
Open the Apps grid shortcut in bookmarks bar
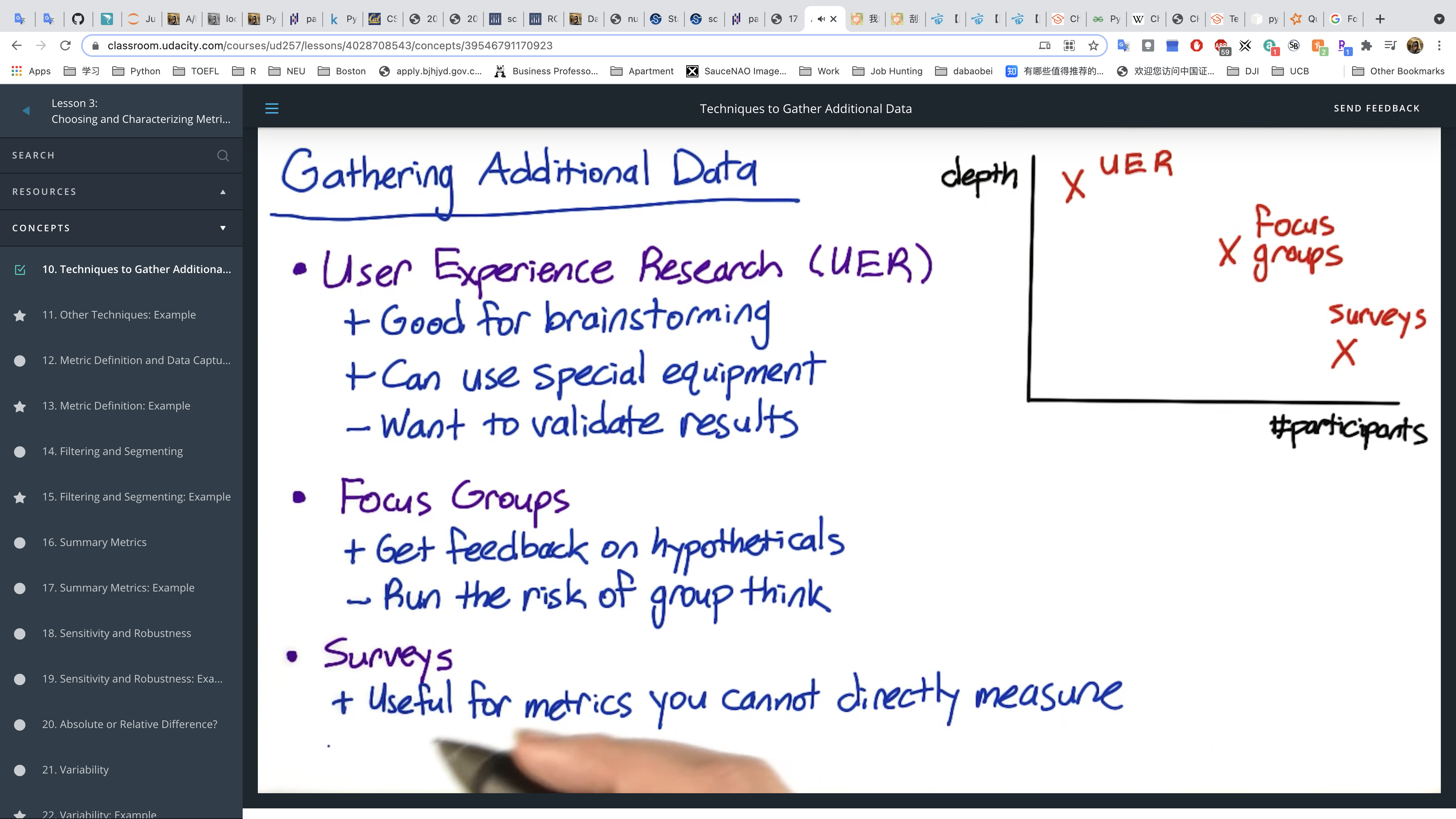(x=31, y=71)
